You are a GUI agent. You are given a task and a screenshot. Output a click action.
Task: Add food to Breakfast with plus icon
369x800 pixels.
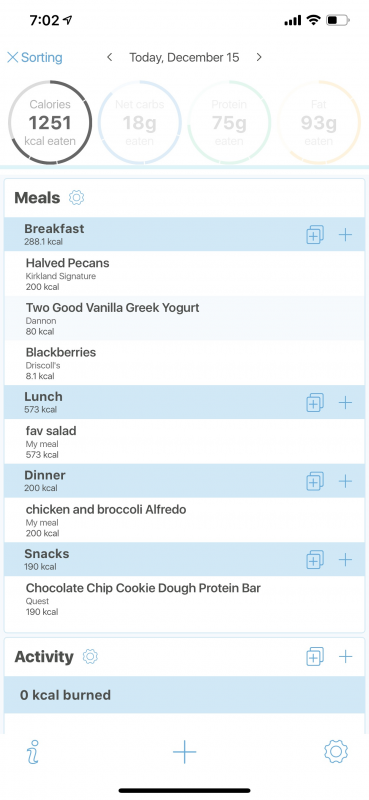[x=346, y=234]
